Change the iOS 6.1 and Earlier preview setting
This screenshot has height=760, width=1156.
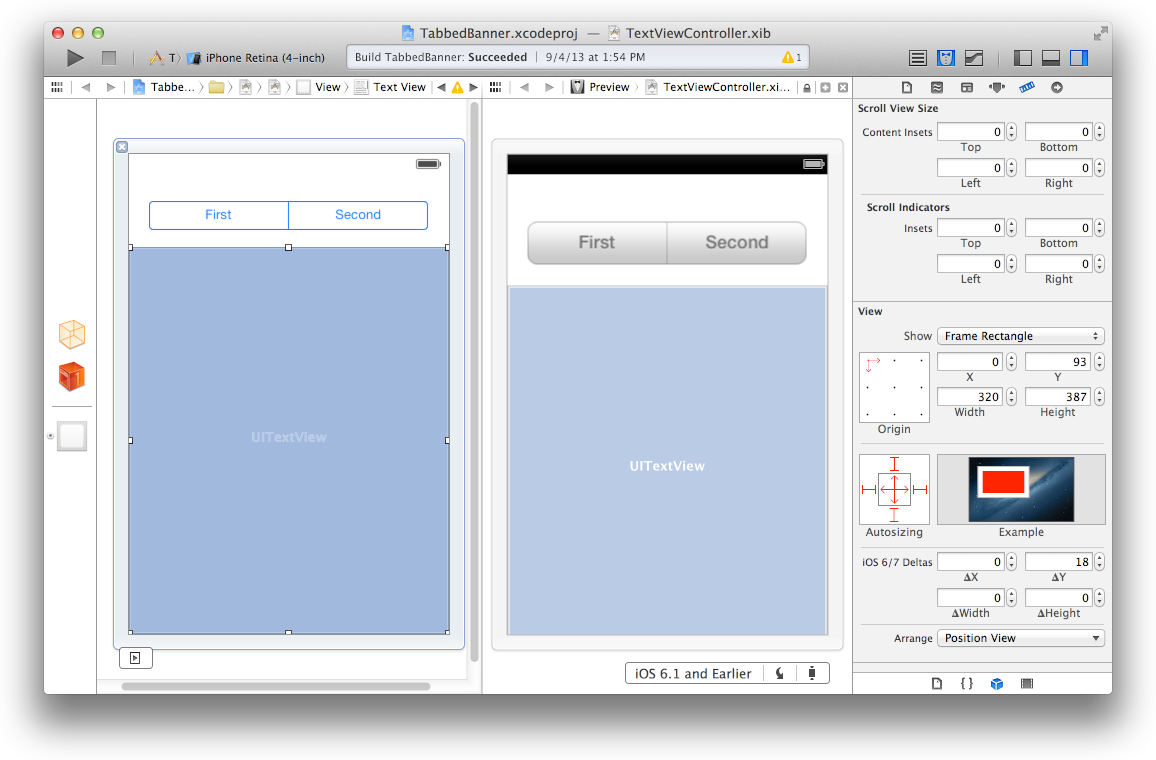tap(694, 672)
